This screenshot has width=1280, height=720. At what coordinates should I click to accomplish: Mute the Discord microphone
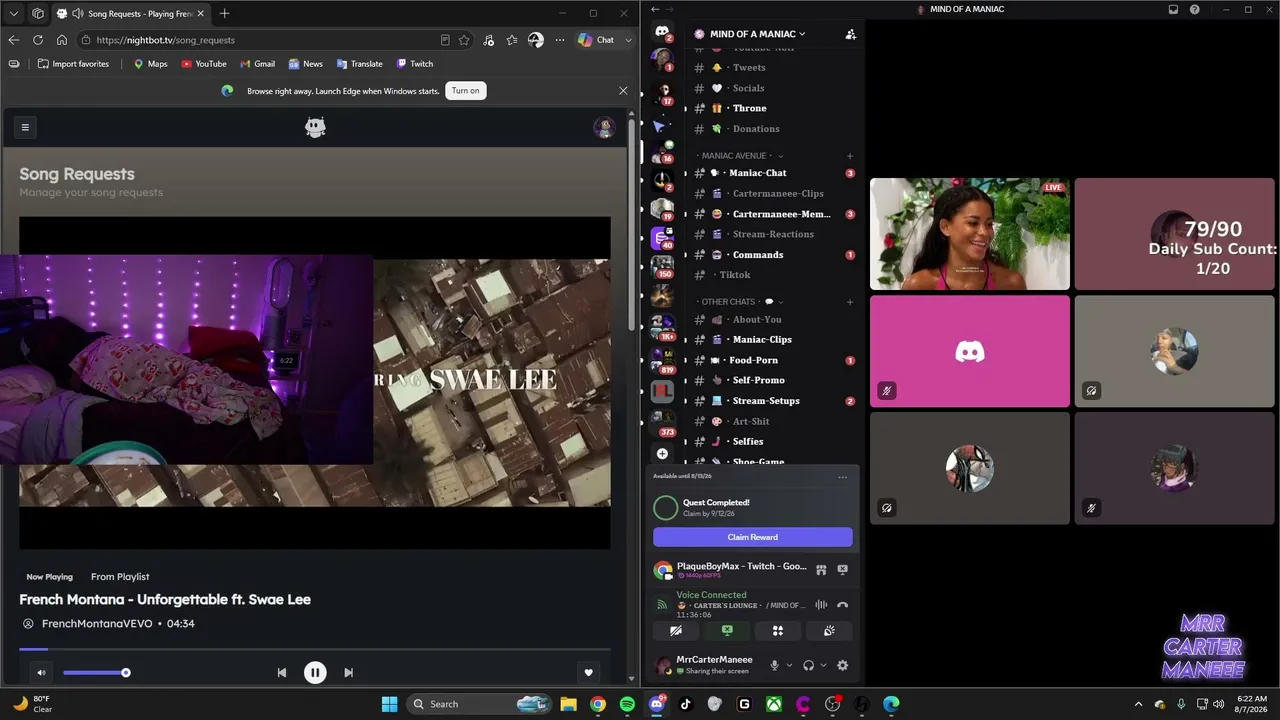click(x=774, y=665)
